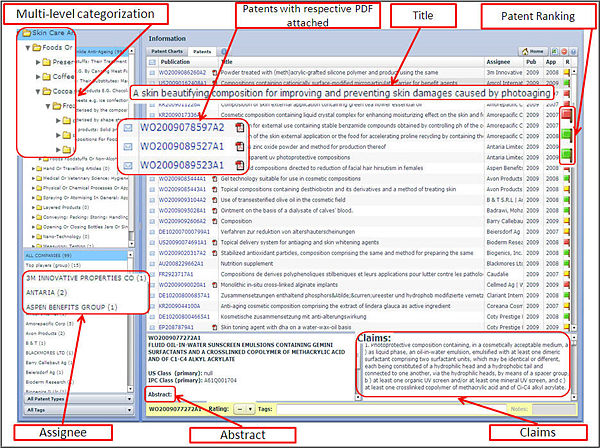Click blue info icon next to Patents tab
The height and width of the screenshot is (448, 600).
tap(224, 51)
